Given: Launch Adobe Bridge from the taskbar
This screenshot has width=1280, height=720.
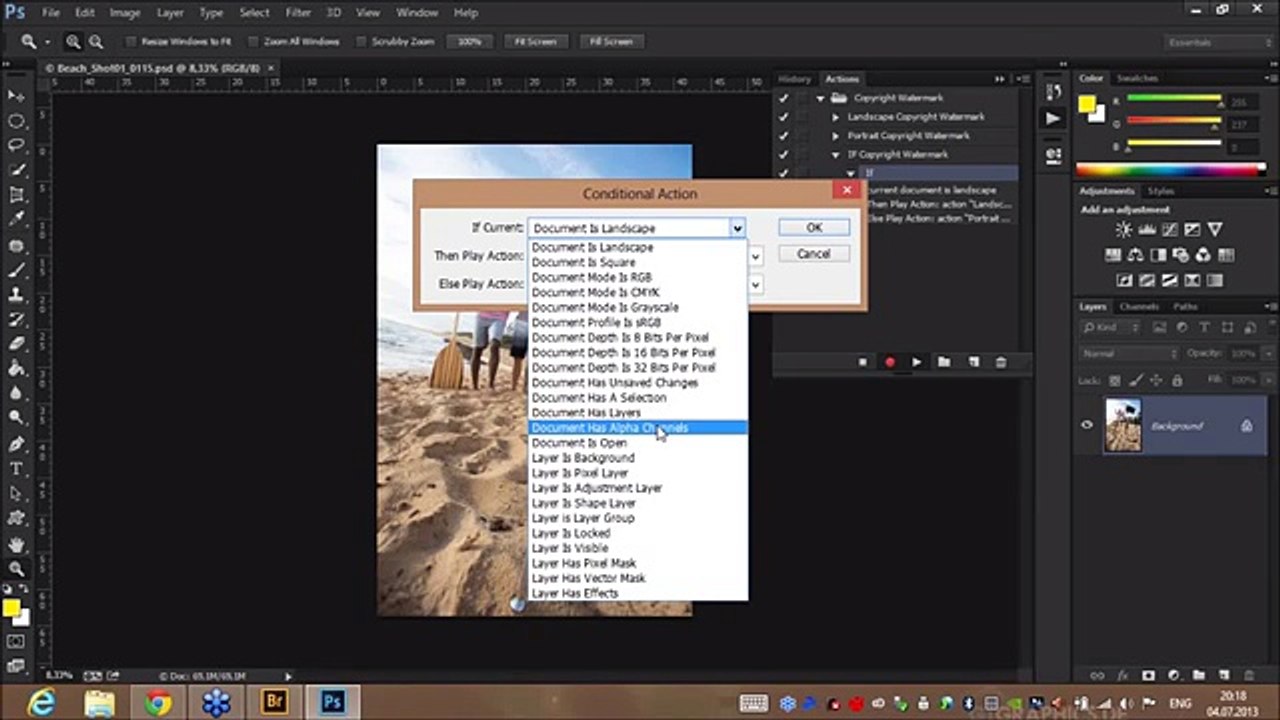Looking at the screenshot, I should [273, 702].
